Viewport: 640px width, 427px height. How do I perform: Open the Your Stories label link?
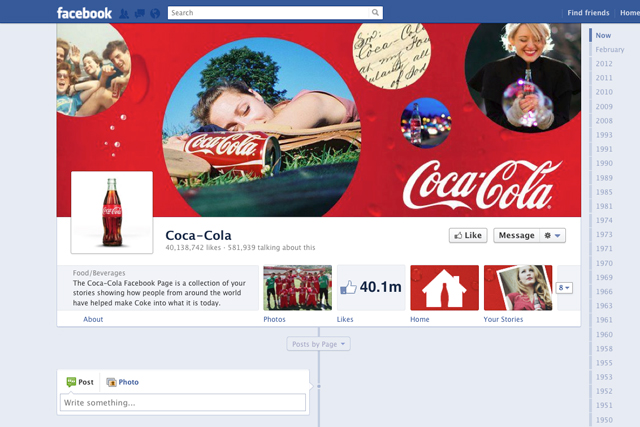(x=503, y=319)
